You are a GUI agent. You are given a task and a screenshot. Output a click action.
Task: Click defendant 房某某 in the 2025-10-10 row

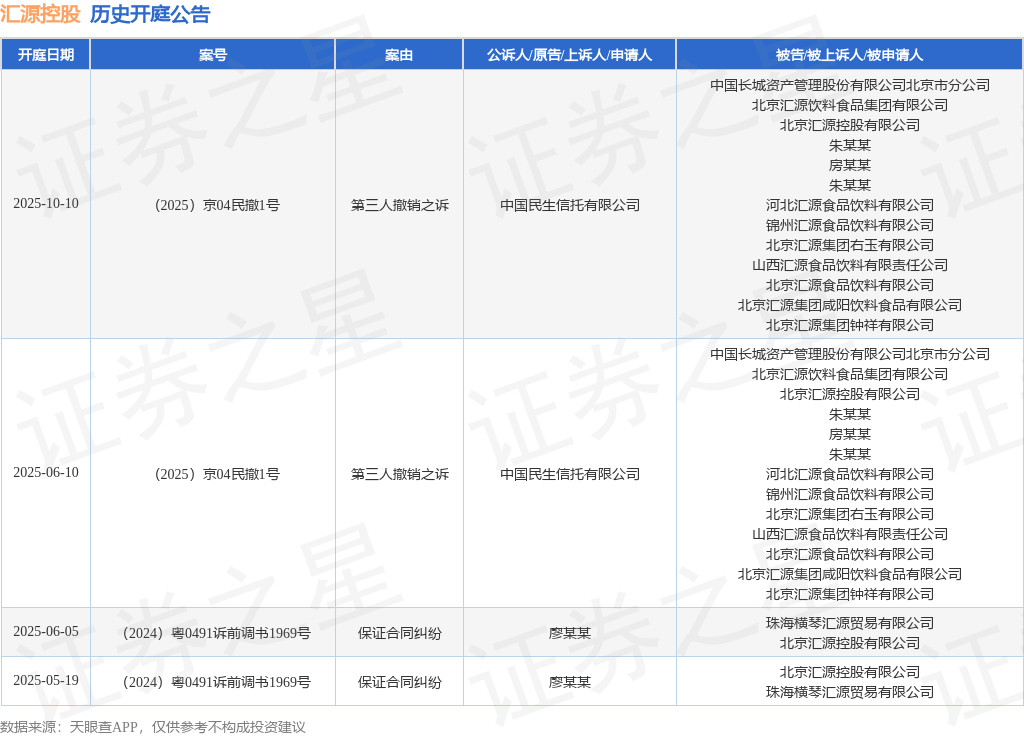(x=850, y=165)
